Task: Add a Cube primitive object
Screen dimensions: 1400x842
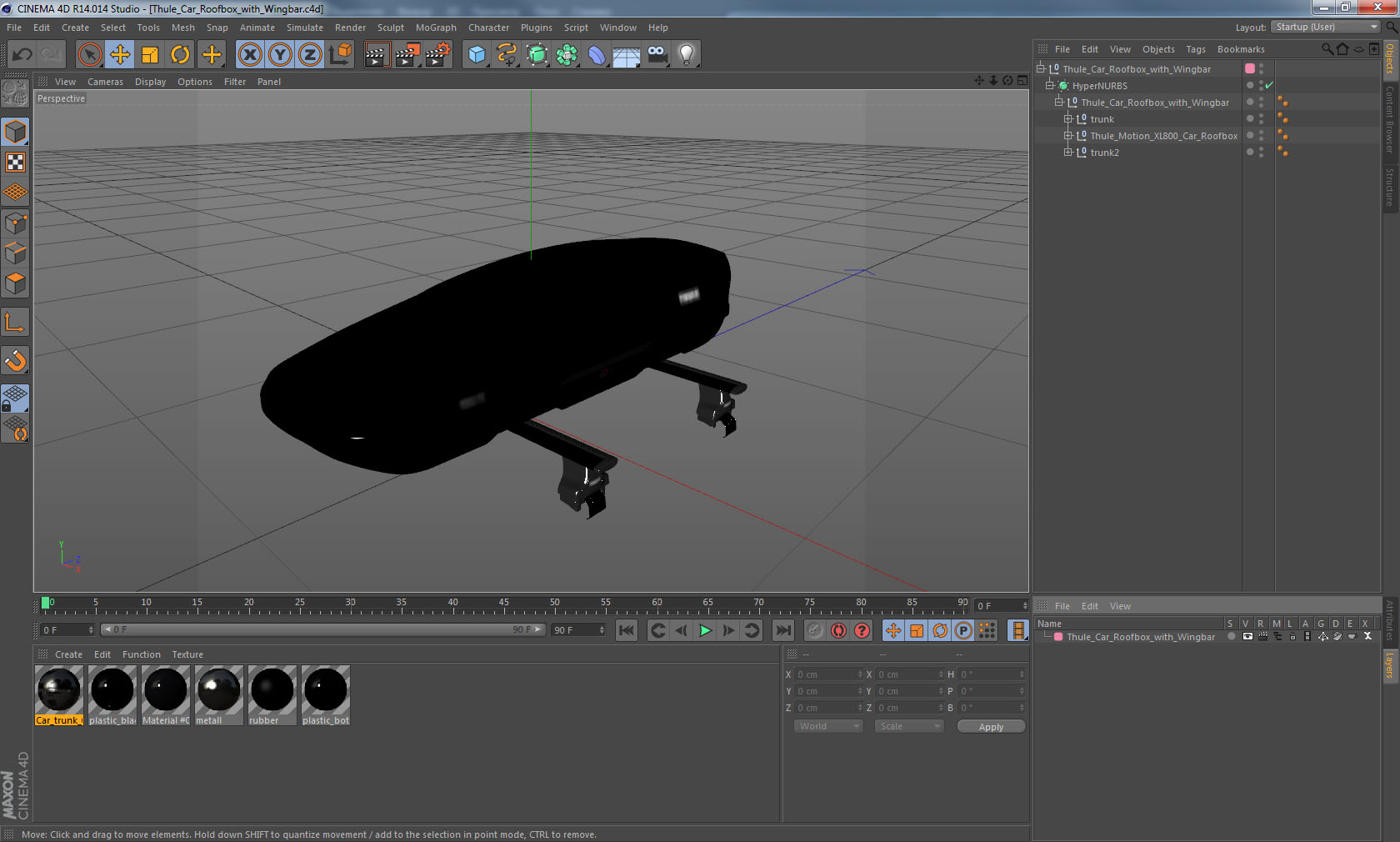Action: pos(477,55)
